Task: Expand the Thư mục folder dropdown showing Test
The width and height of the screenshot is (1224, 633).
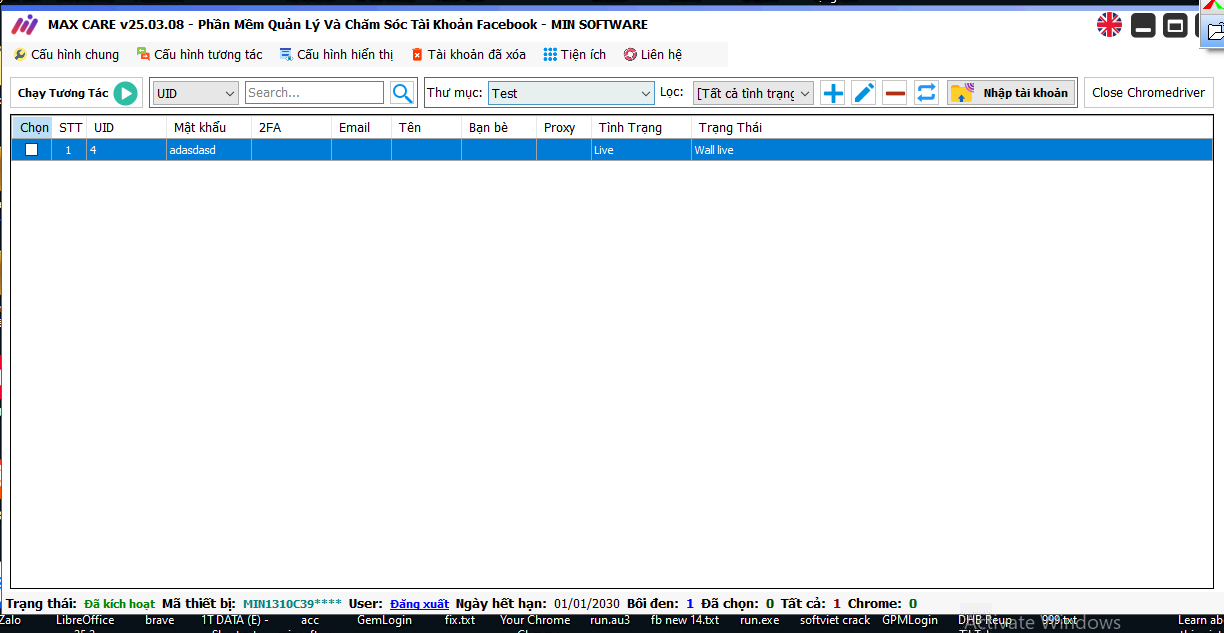Action: [571, 93]
